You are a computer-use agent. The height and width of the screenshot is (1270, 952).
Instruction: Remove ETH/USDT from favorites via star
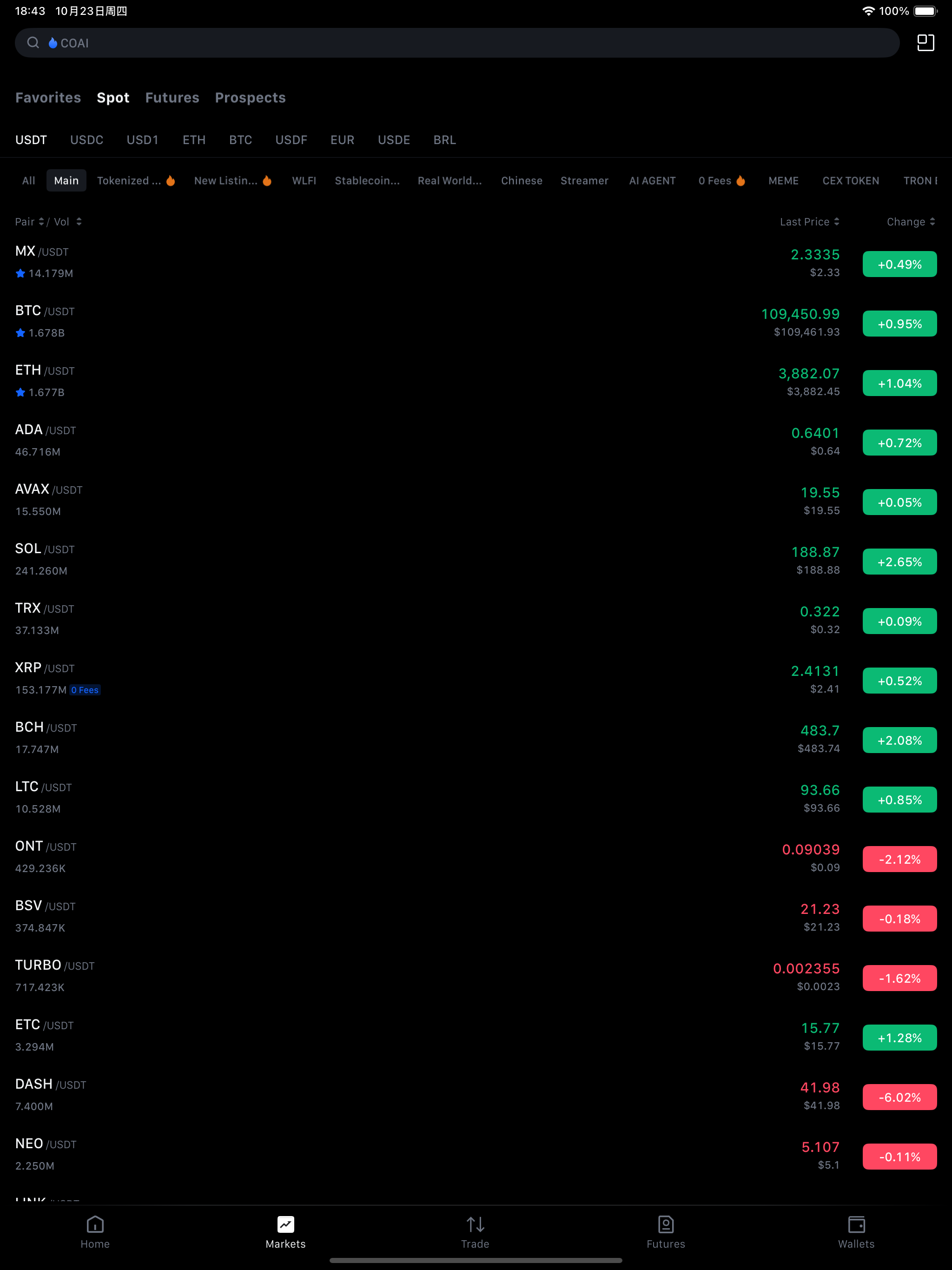[19, 393]
